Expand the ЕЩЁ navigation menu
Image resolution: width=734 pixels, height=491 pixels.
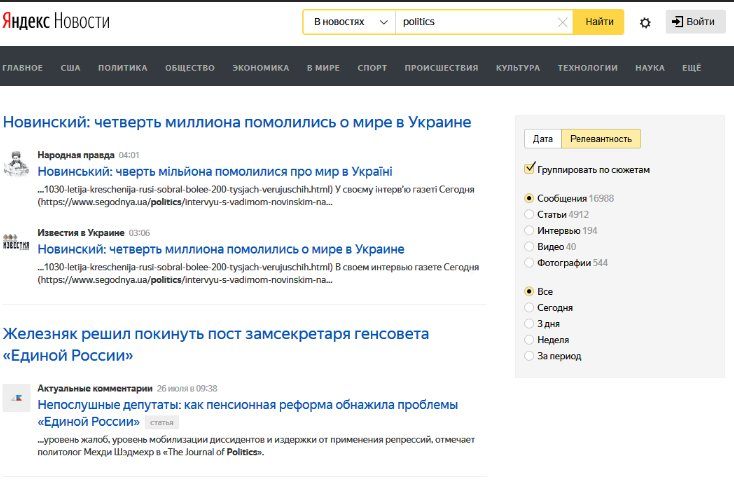691,68
